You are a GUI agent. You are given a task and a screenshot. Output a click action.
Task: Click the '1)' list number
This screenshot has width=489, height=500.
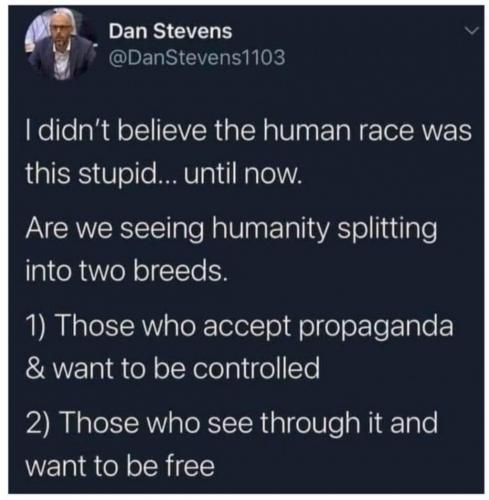tap(37, 325)
